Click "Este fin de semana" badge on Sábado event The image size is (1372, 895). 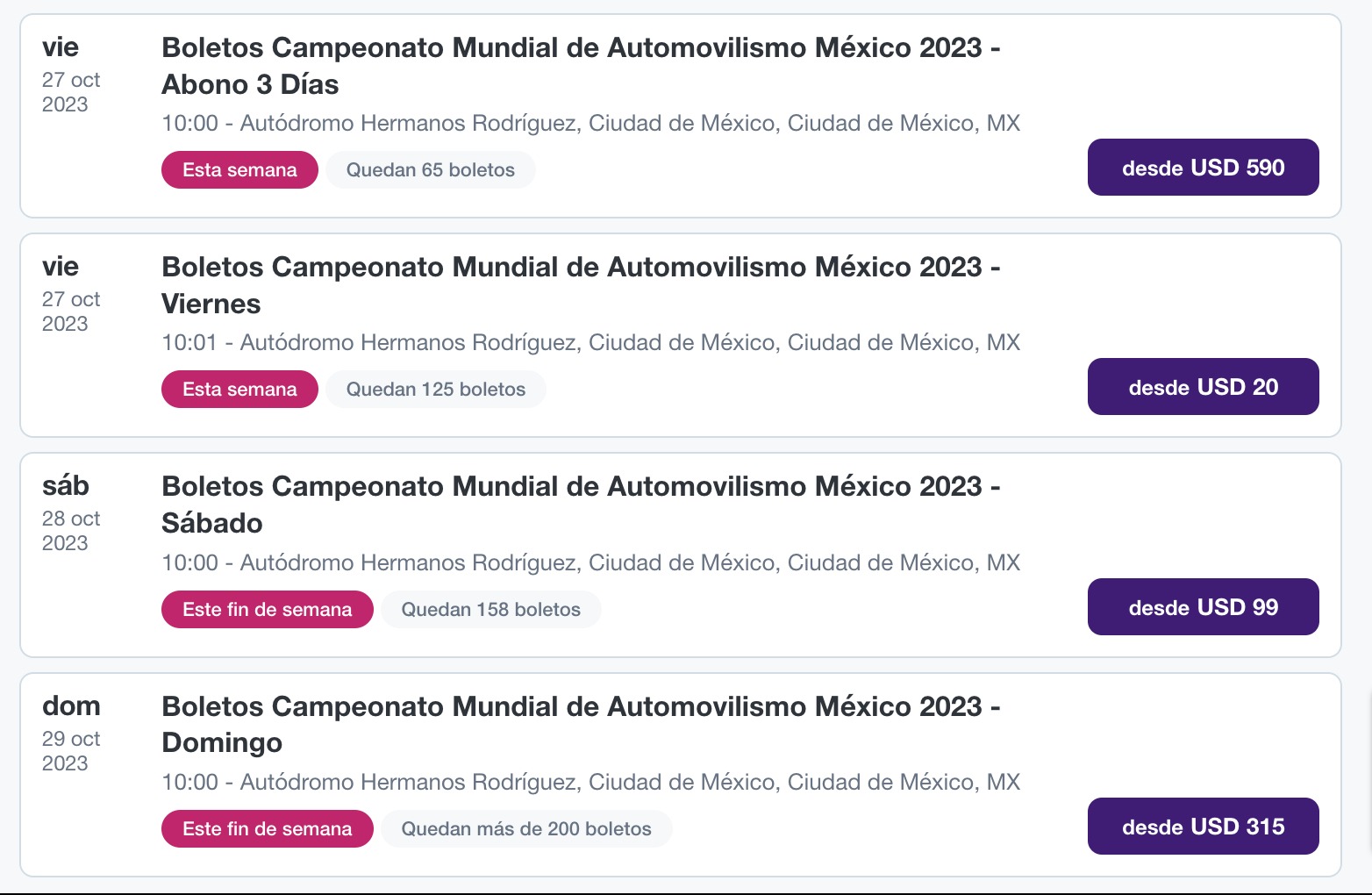coord(267,610)
